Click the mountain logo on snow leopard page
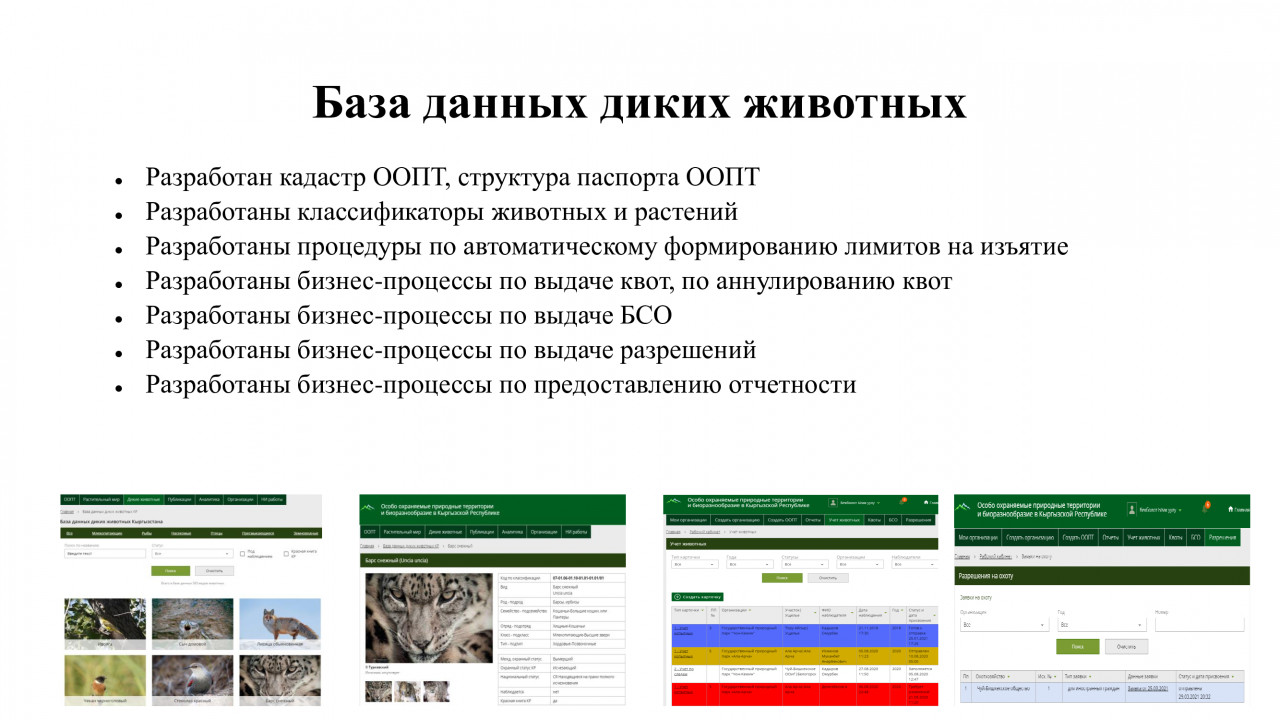 click(x=370, y=509)
